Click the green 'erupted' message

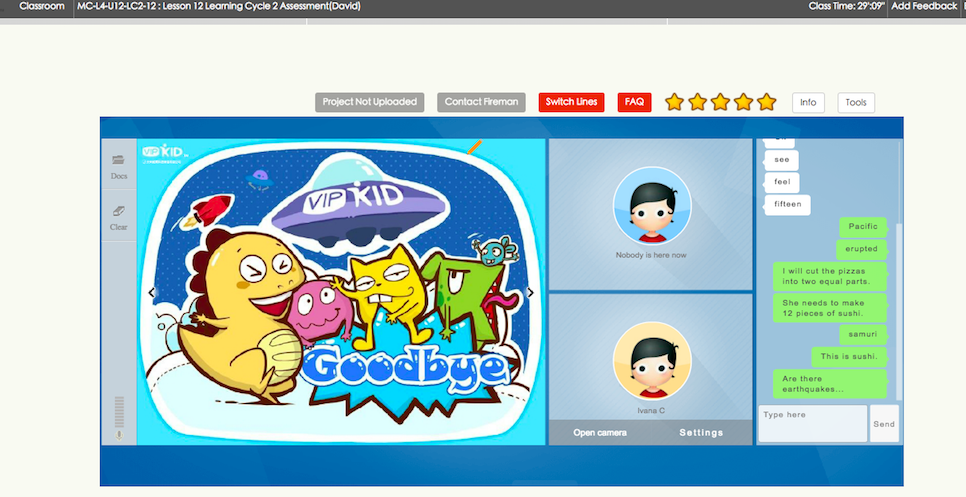pos(861,249)
